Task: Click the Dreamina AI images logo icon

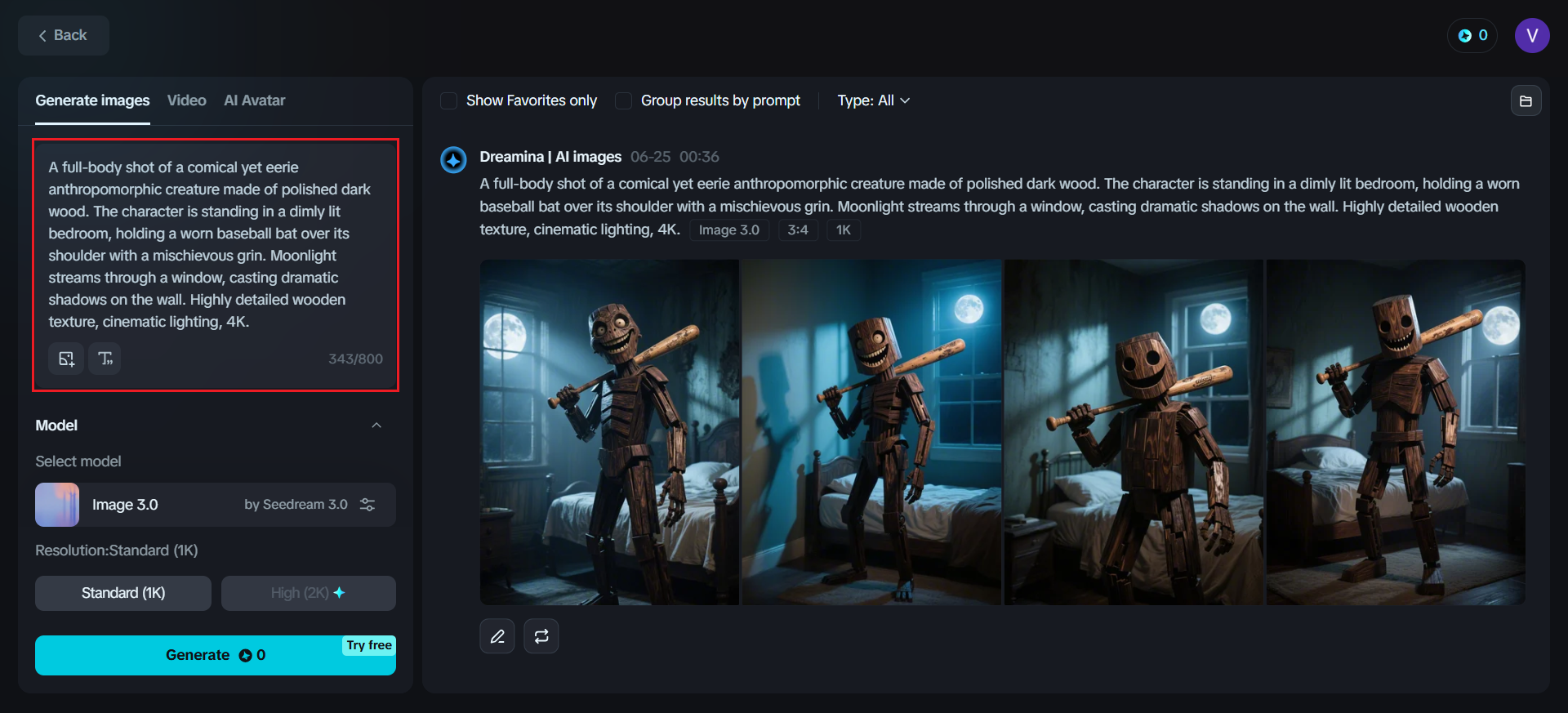Action: [453, 159]
